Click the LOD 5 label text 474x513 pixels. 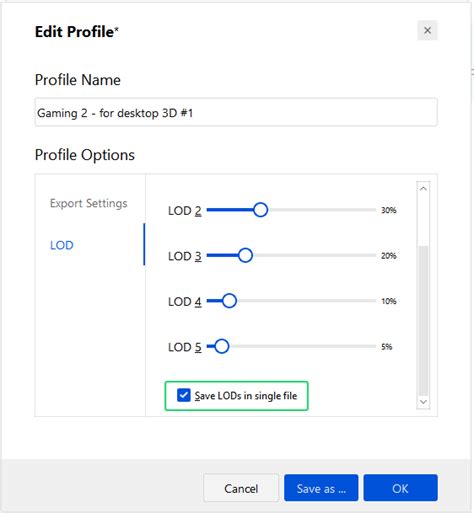tap(185, 347)
